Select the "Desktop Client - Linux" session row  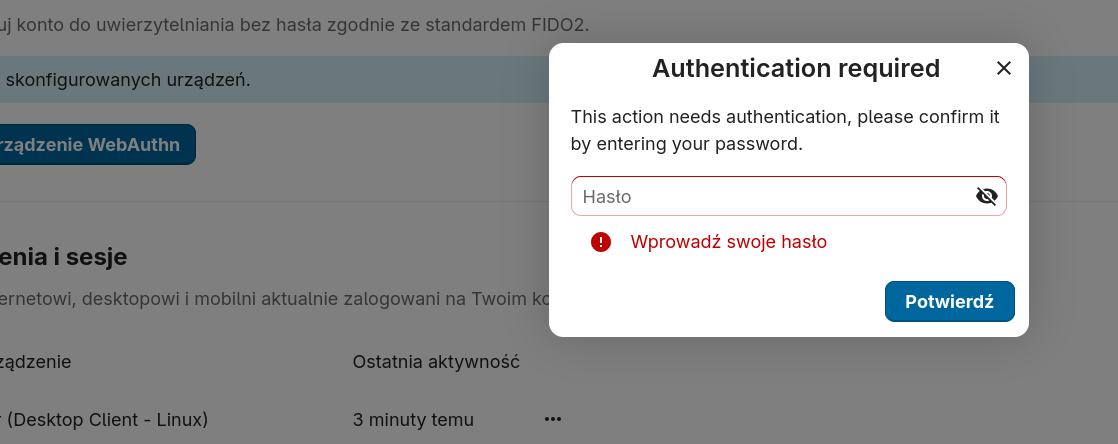pos(104,419)
